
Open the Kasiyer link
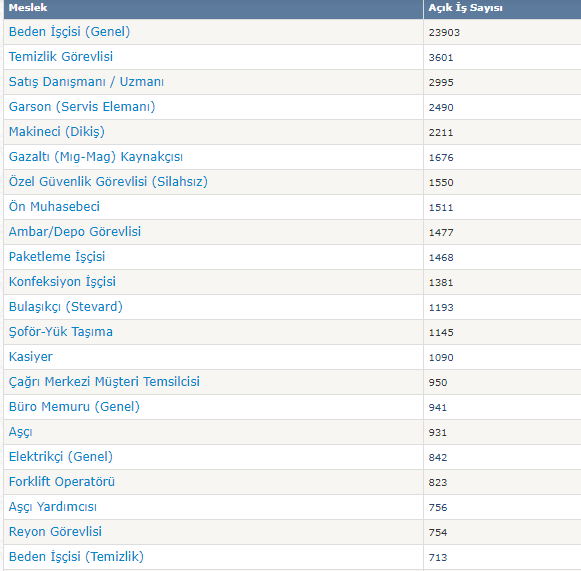point(31,357)
